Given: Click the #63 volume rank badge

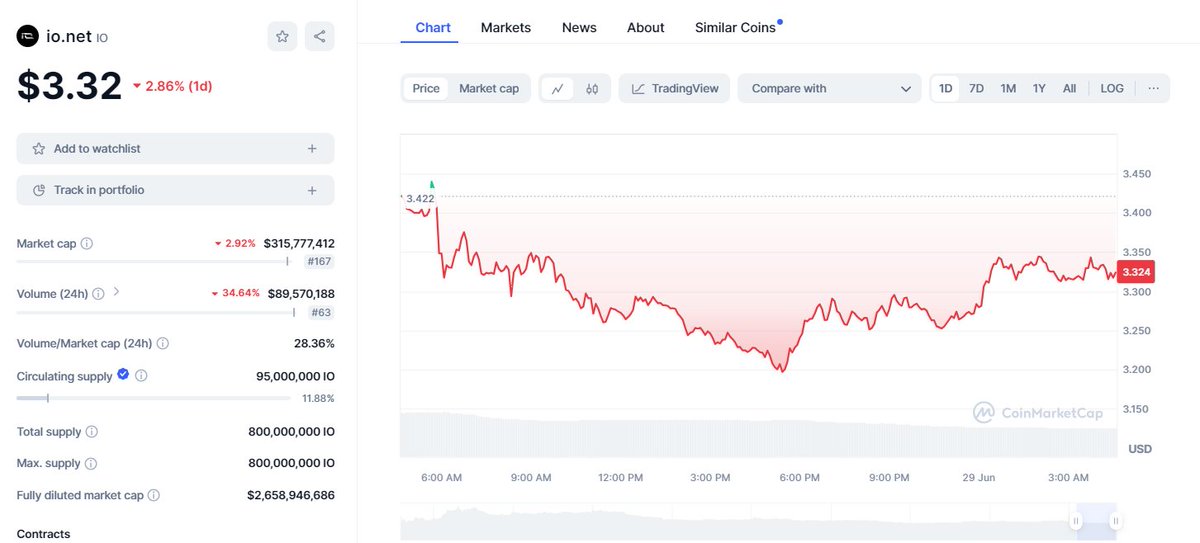Looking at the screenshot, I should (322, 312).
